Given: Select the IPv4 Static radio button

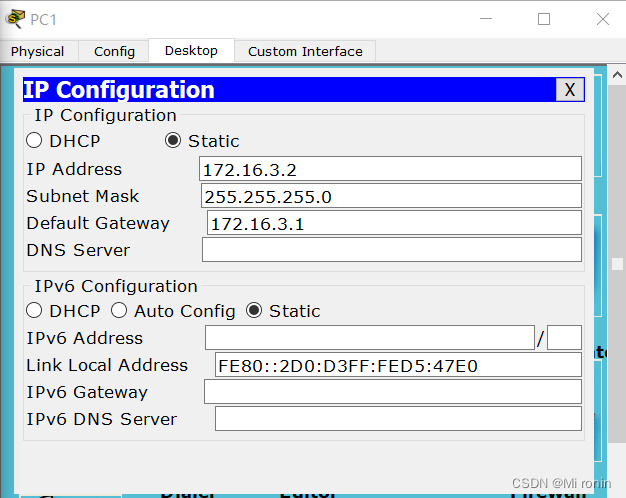Looking at the screenshot, I should coord(173,141).
